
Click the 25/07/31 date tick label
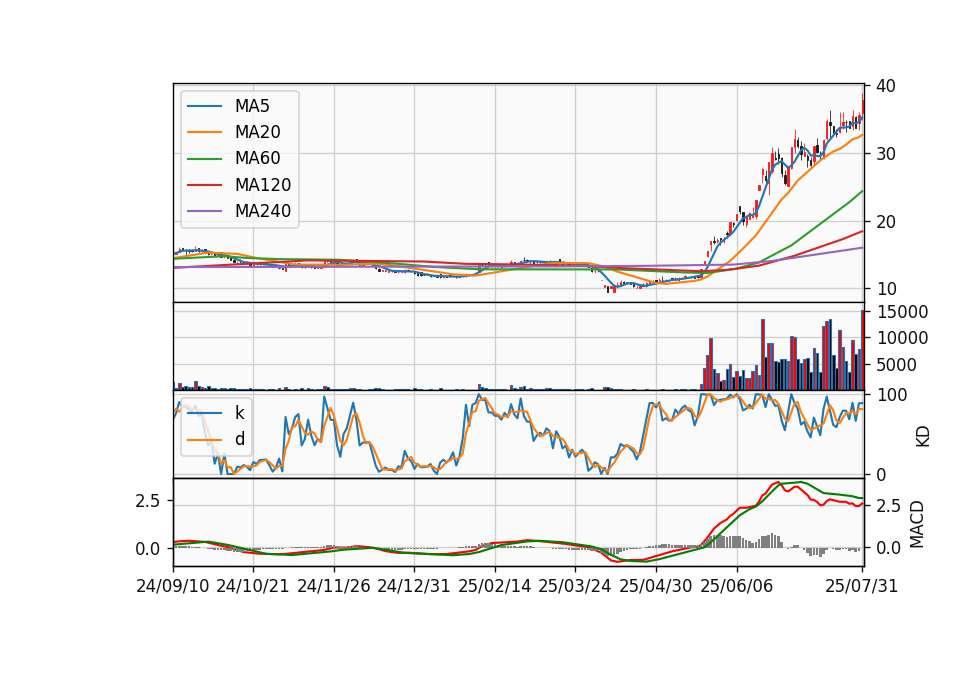pos(861,586)
